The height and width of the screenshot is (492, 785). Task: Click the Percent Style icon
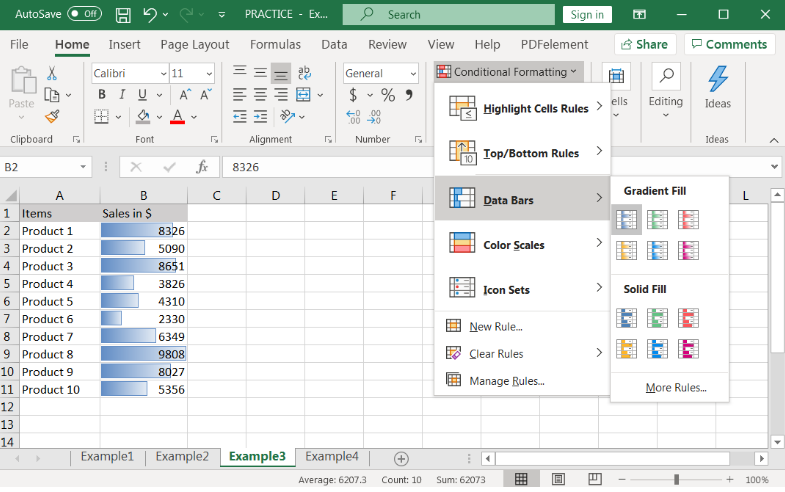pos(388,95)
